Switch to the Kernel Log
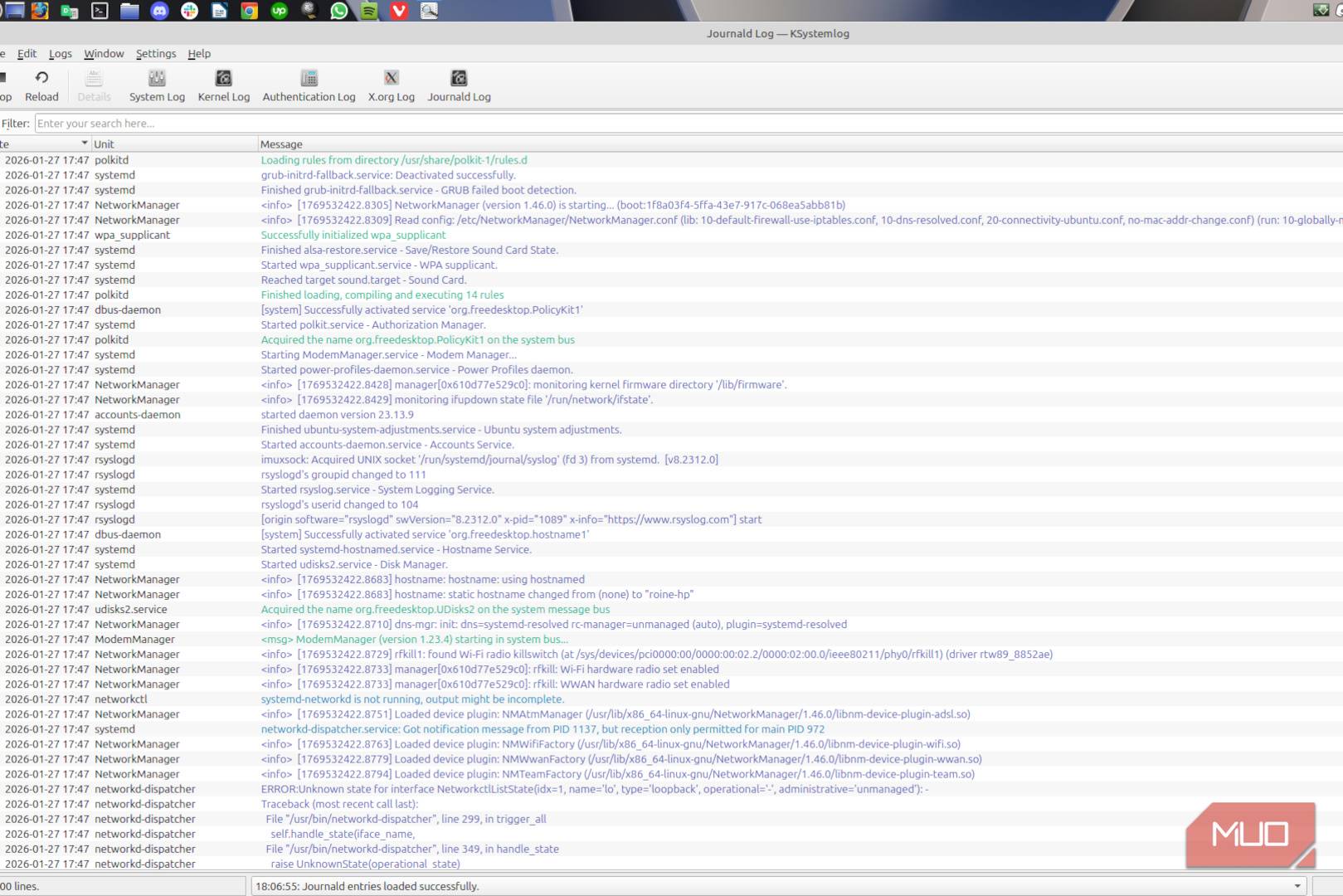This screenshot has height=896, width=1343. pos(223,85)
